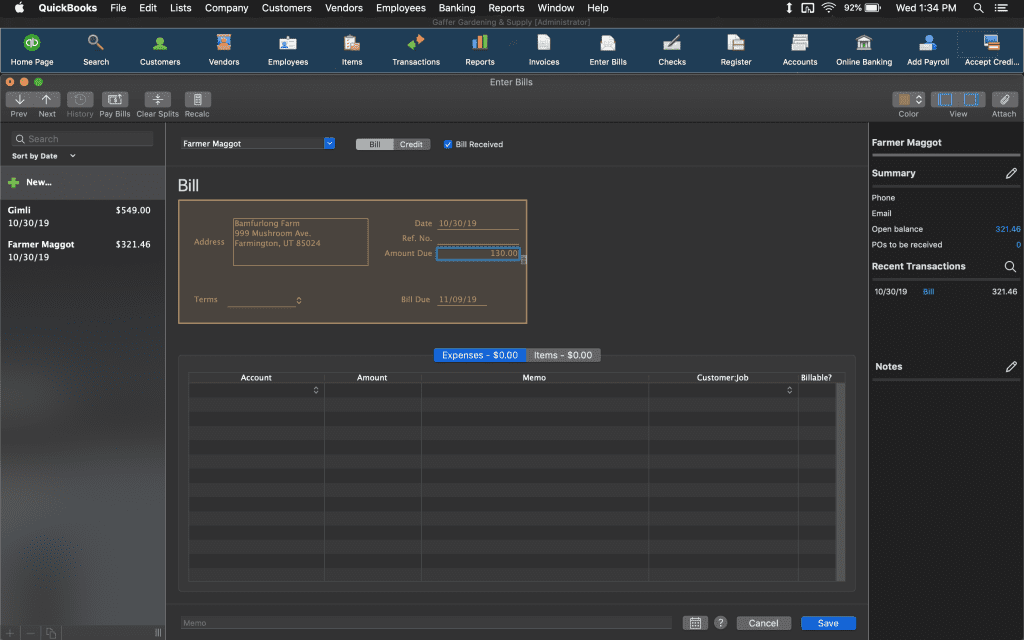Screen dimensions: 1024x640
Task: Open the Lists menu
Action: pyautogui.click(x=181, y=8)
